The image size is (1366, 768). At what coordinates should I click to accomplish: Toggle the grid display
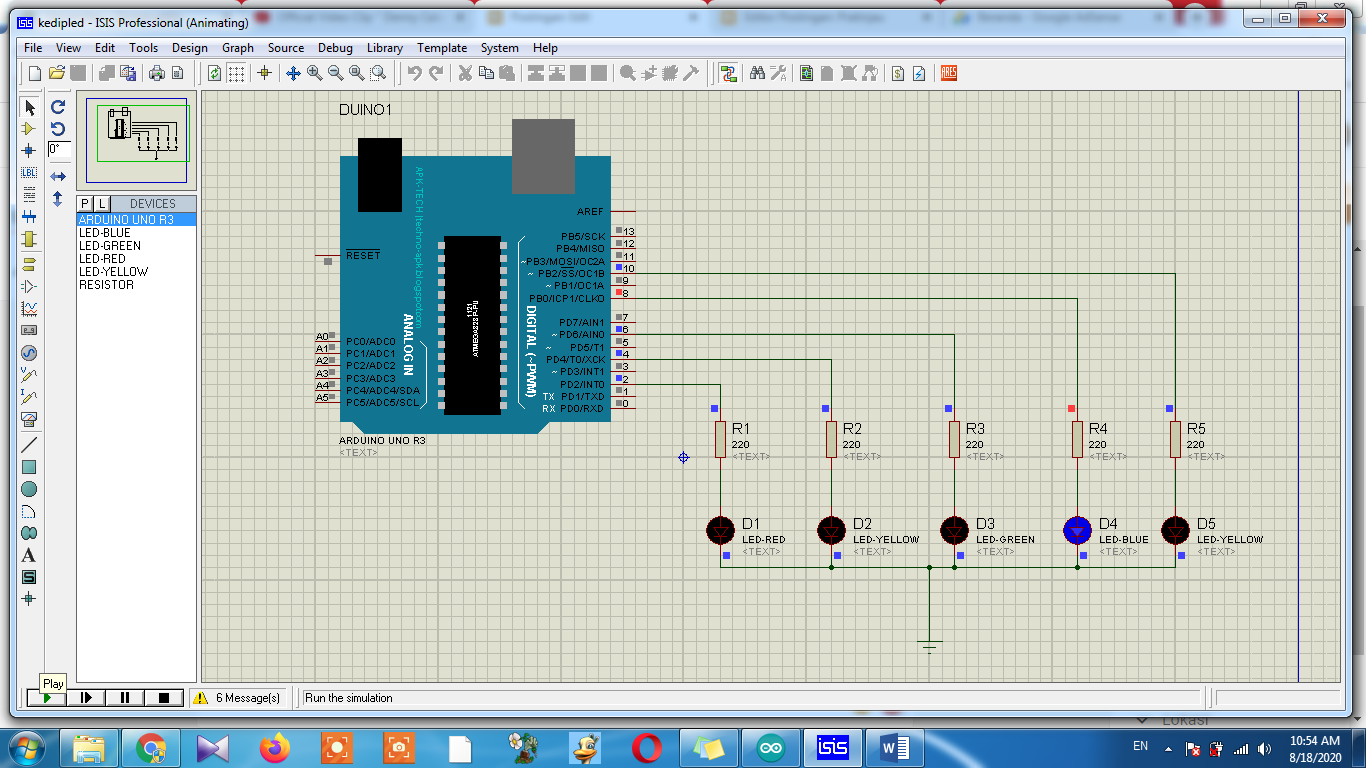click(235, 73)
